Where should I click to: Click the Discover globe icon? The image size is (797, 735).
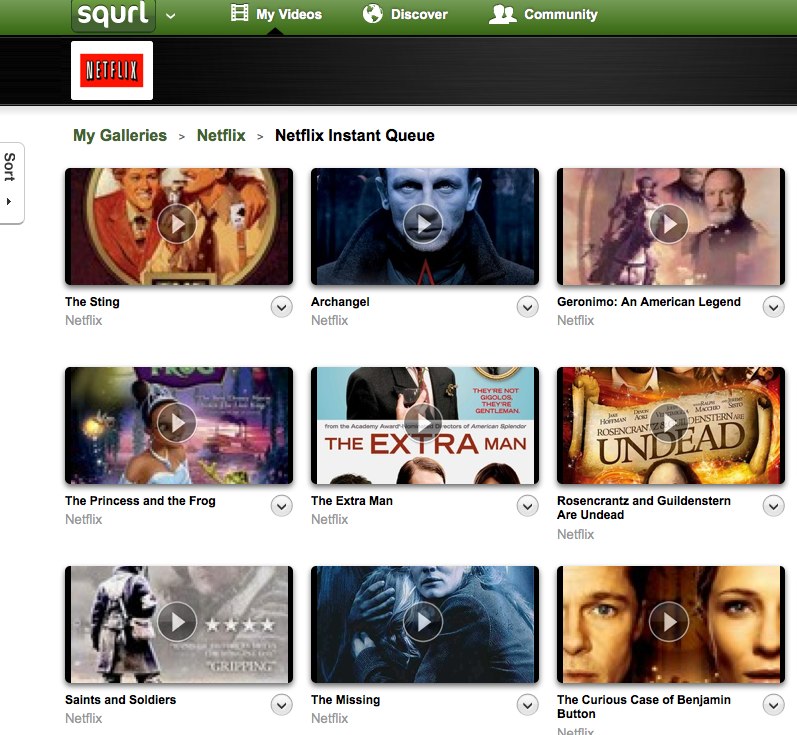(x=373, y=13)
